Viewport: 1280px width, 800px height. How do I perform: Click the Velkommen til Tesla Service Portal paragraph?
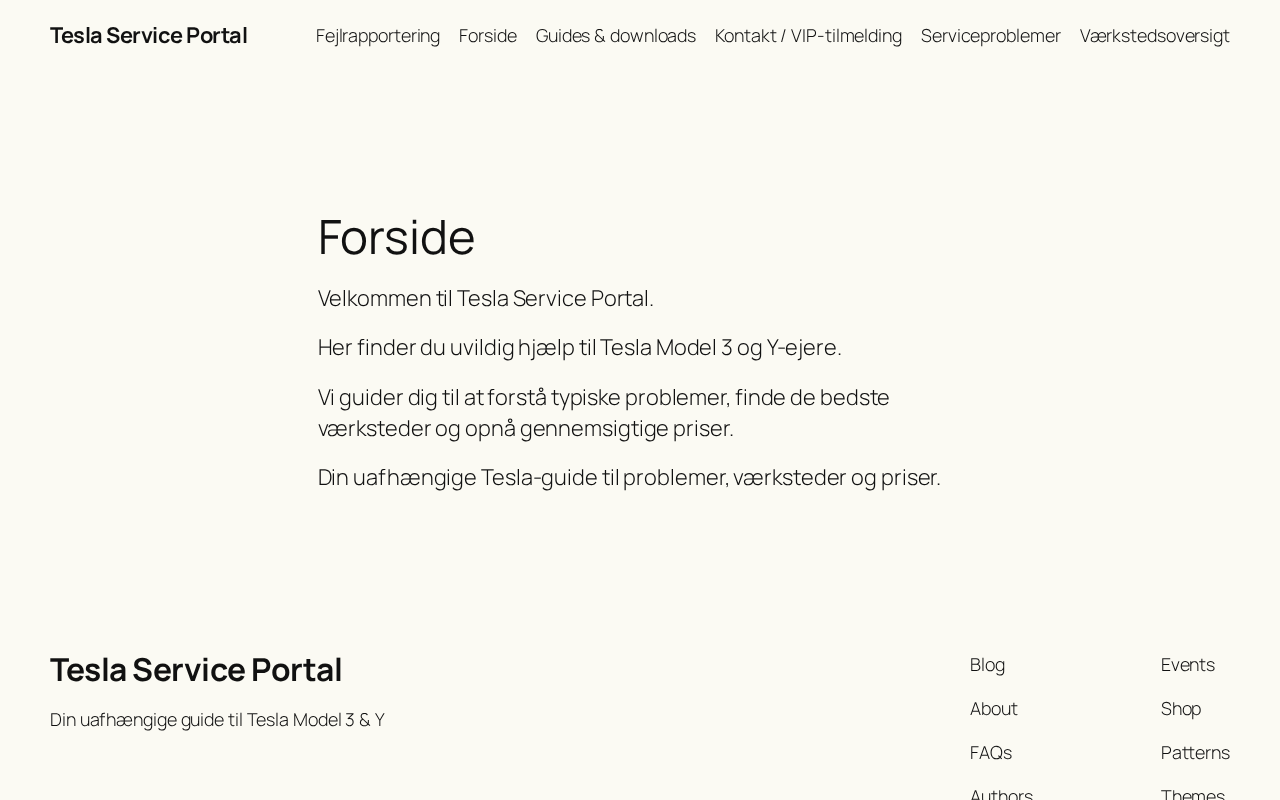[485, 298]
